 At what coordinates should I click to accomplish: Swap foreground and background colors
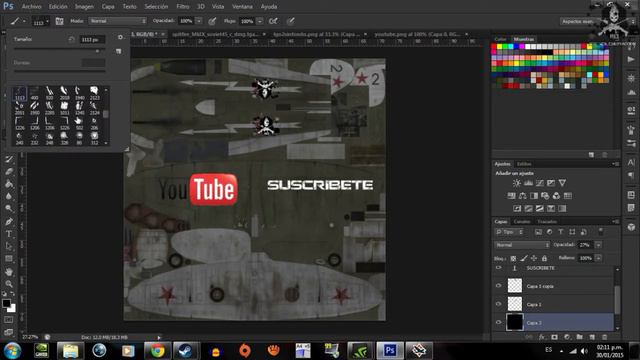point(12,293)
